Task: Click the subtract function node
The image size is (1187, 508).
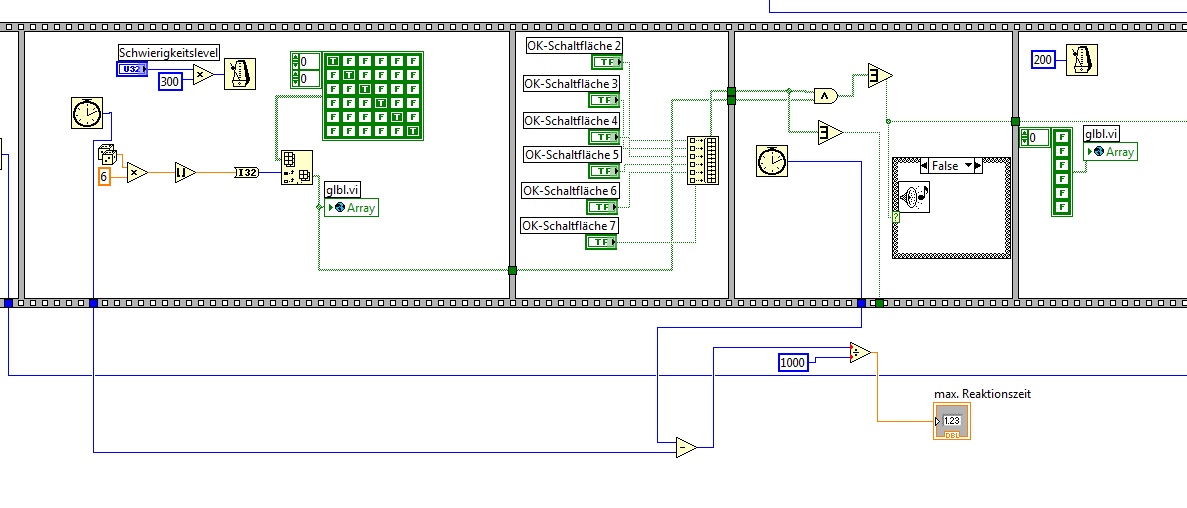Action: (x=687, y=447)
